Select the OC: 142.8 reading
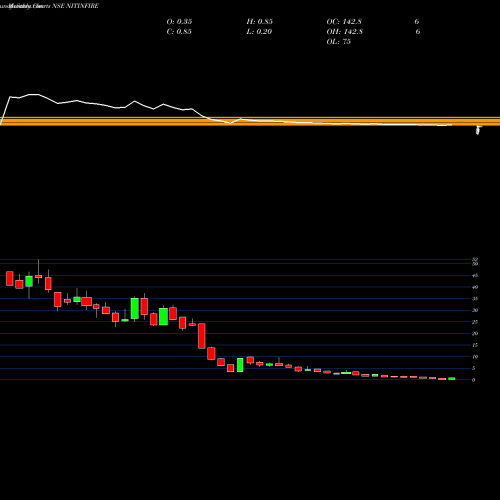Screen dimensions: 500x500 click(x=344, y=22)
